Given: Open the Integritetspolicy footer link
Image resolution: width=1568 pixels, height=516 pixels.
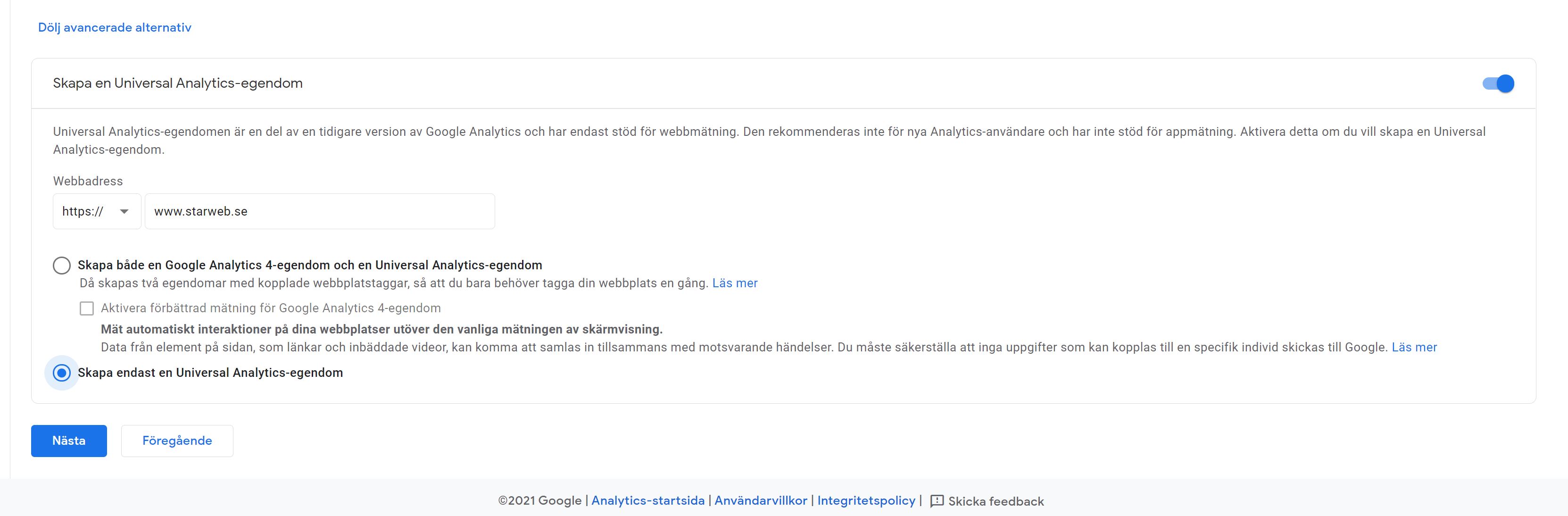Looking at the screenshot, I should (x=866, y=500).
